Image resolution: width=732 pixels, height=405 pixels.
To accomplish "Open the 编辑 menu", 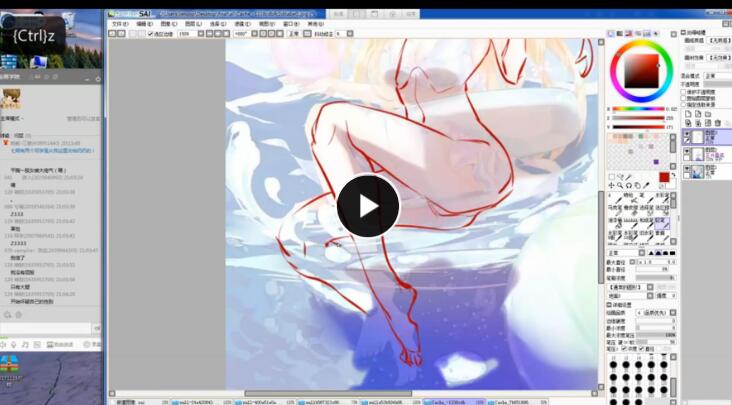I will coord(145,23).
